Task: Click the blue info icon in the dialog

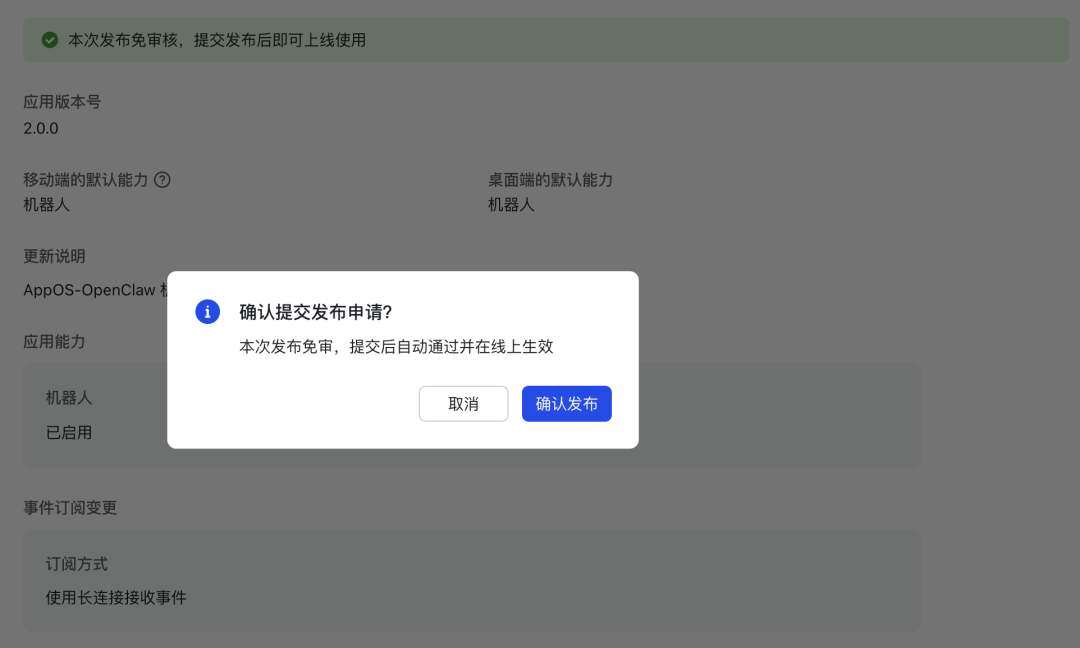Action: point(208,311)
